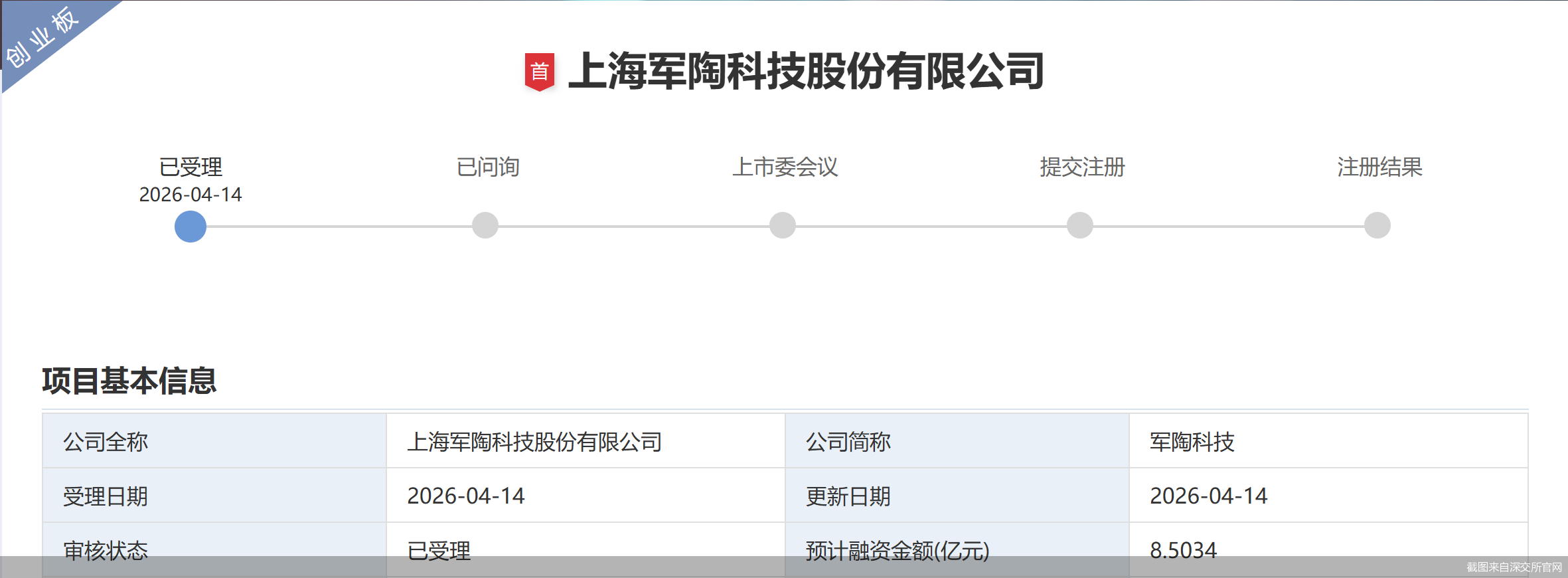This screenshot has height=578, width=1568.
Task: Click the 已受理 stage label
Action: click(191, 167)
